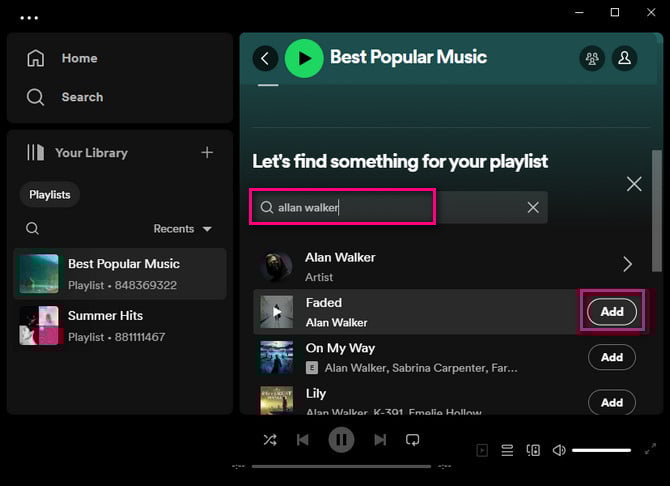Click the On My Way album art

276,357
